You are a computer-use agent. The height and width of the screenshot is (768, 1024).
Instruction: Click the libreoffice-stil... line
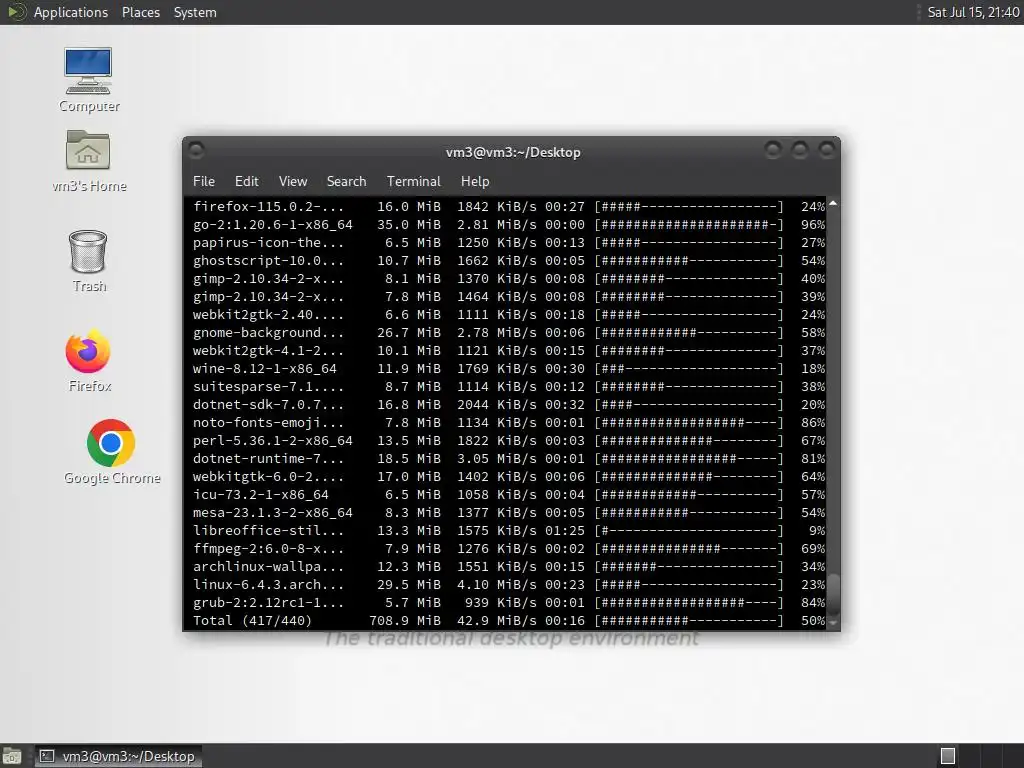509,530
